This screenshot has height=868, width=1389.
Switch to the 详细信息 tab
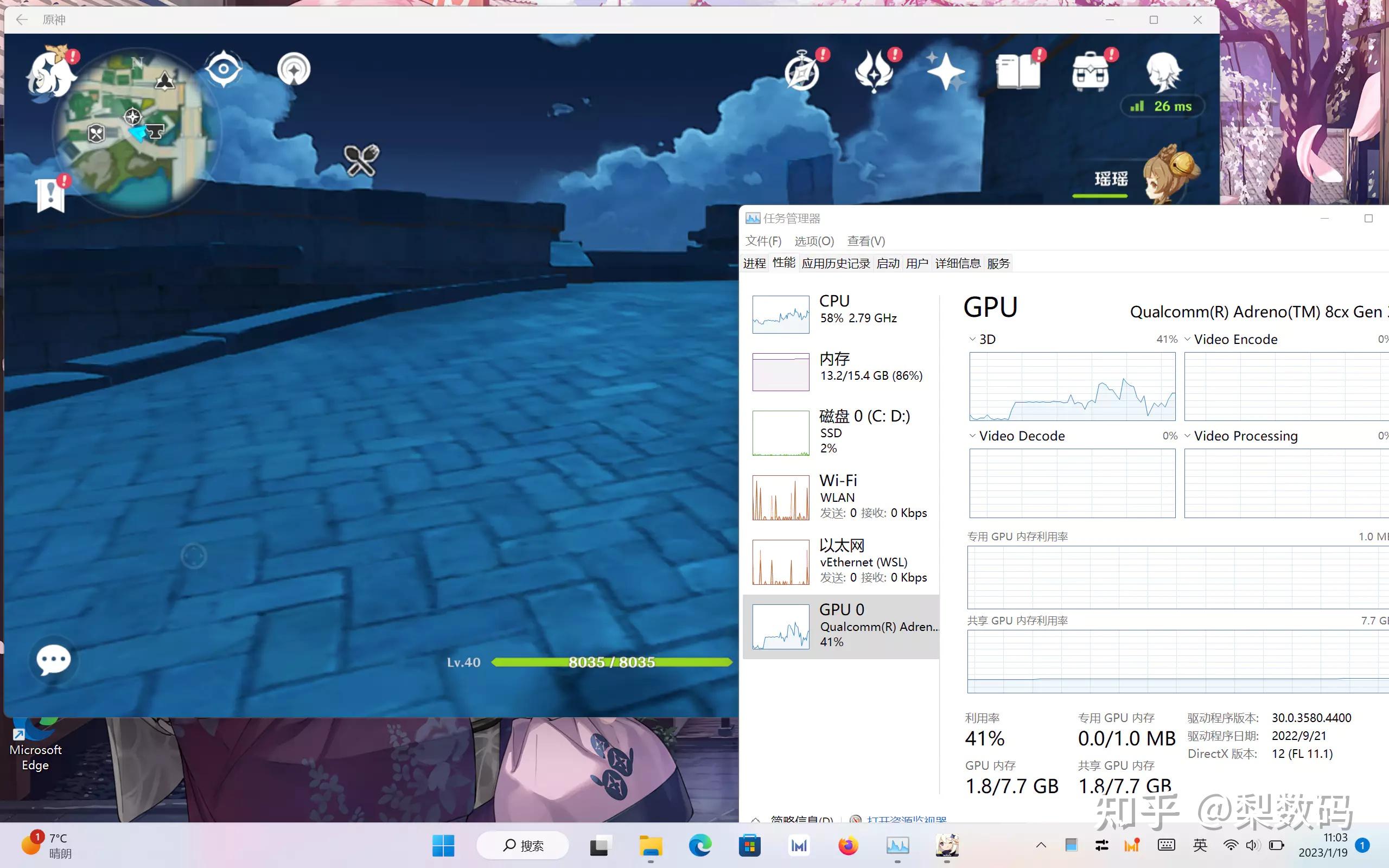point(957,264)
